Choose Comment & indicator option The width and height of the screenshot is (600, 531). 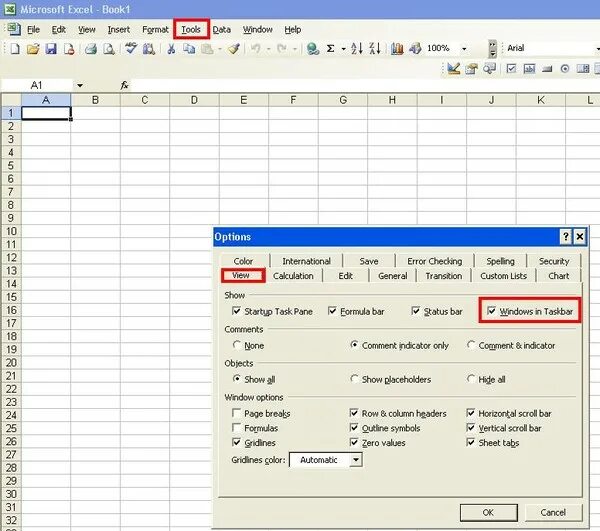(x=471, y=345)
